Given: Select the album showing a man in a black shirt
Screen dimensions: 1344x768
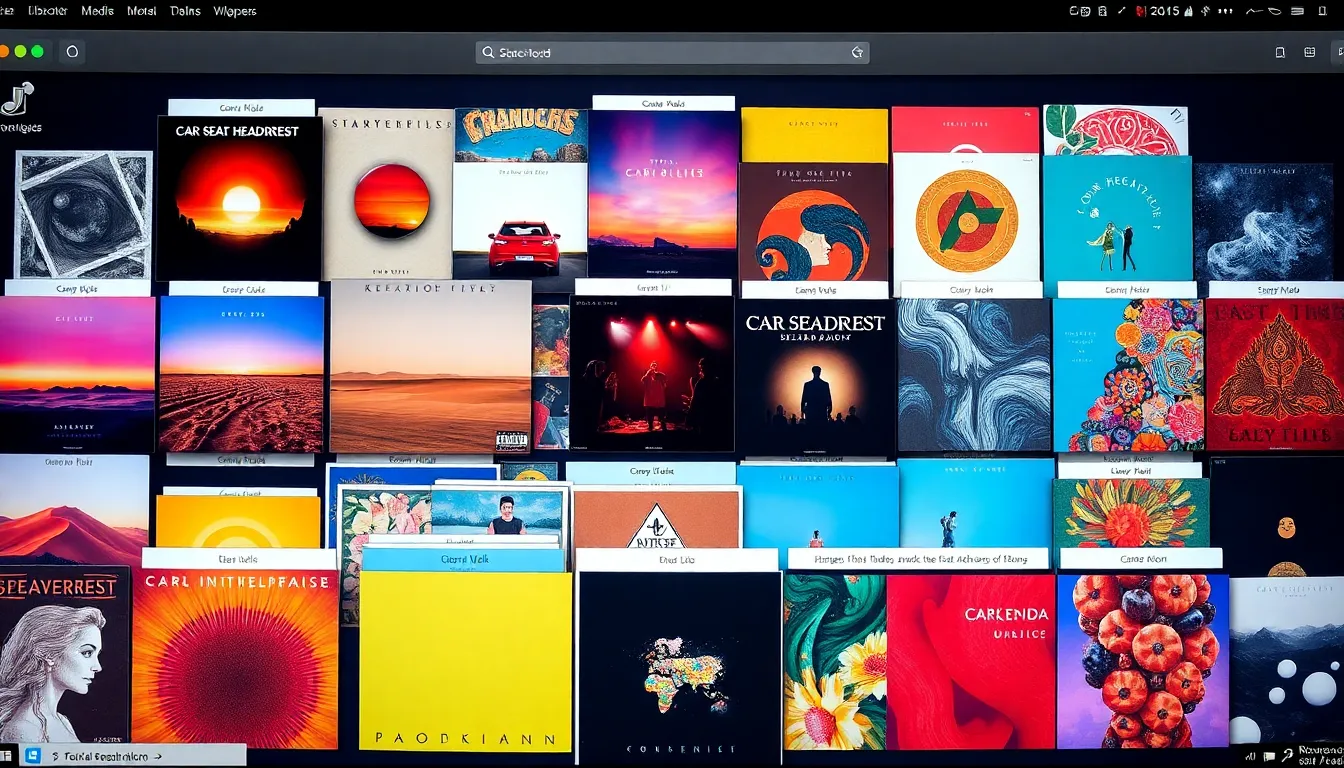Looking at the screenshot, I should point(498,511).
